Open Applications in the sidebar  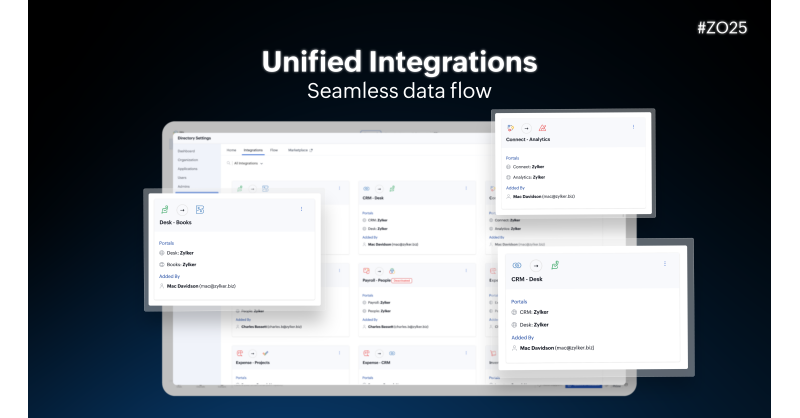click(x=188, y=169)
